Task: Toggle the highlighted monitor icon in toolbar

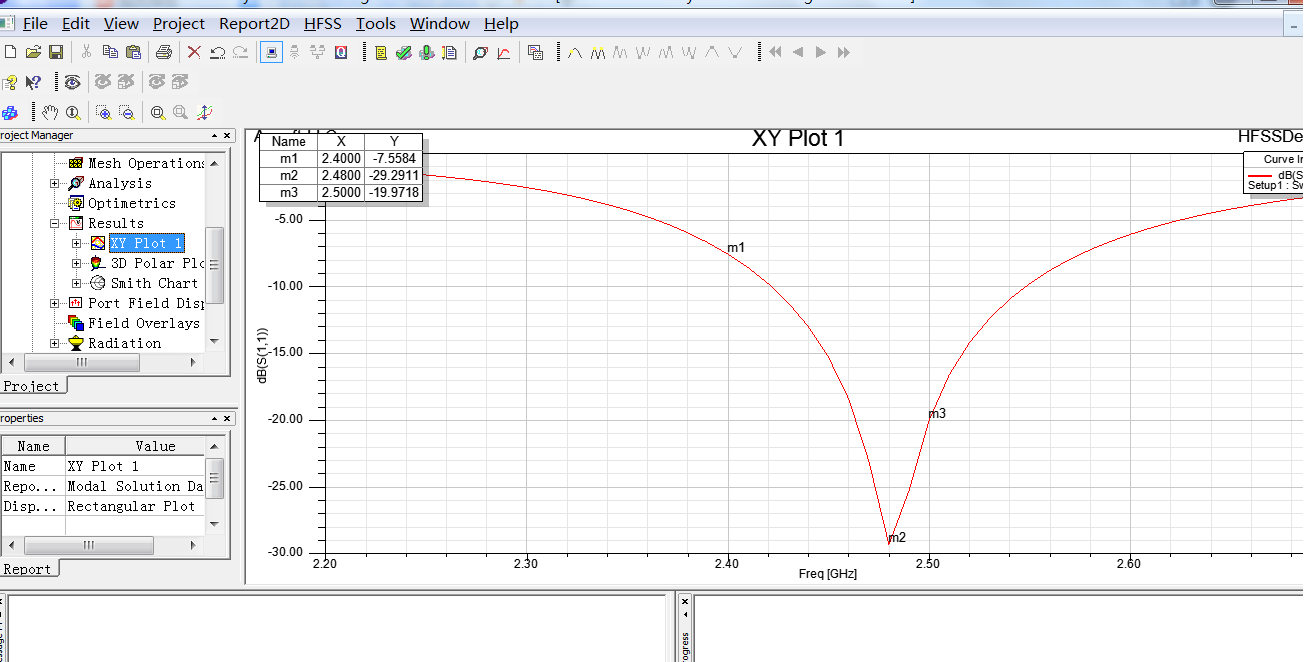Action: [271, 52]
